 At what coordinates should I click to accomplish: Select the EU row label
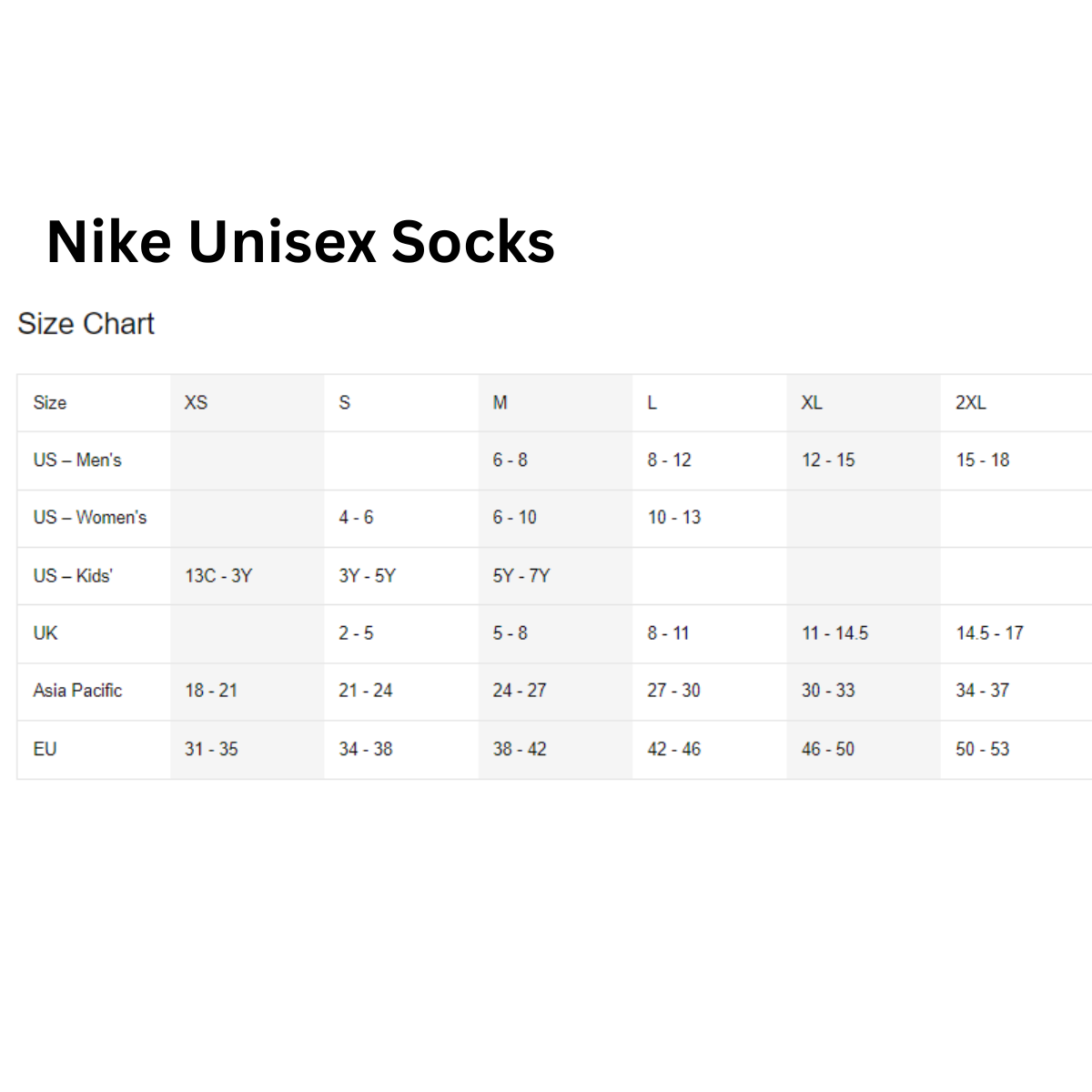coord(45,749)
